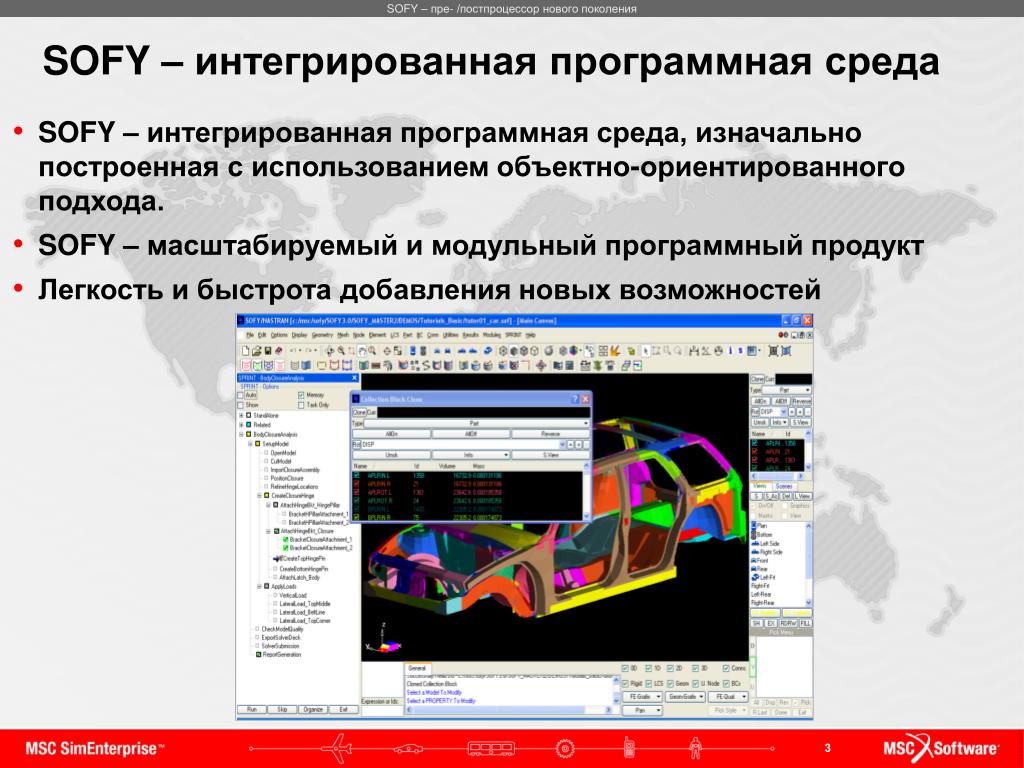
Task: Collapse the SetupModel tree node
Action: [x=250, y=444]
